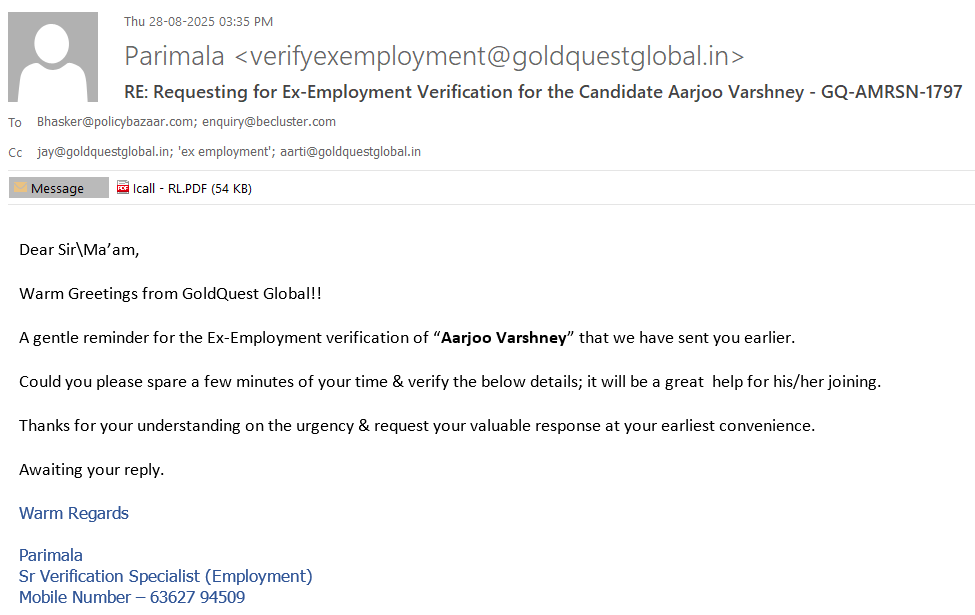Click the Warm Regards signature line

point(74,514)
